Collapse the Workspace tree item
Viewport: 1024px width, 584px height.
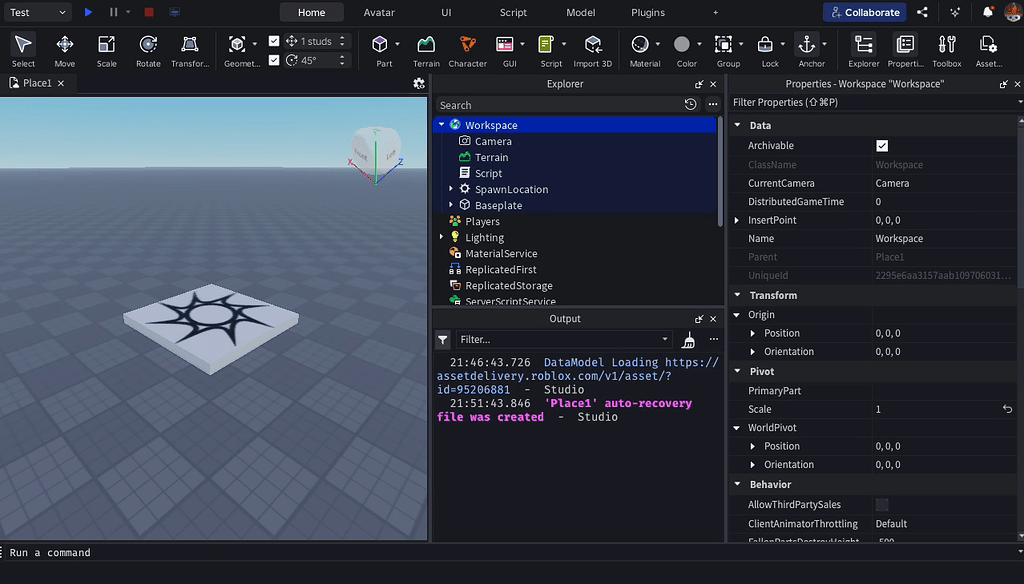[441, 124]
